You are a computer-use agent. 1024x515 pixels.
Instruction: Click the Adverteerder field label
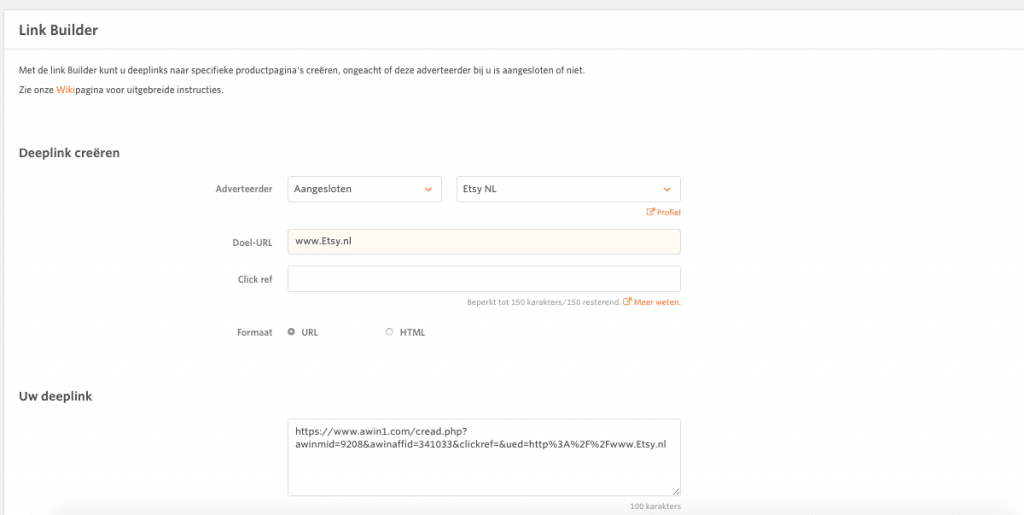click(x=244, y=189)
